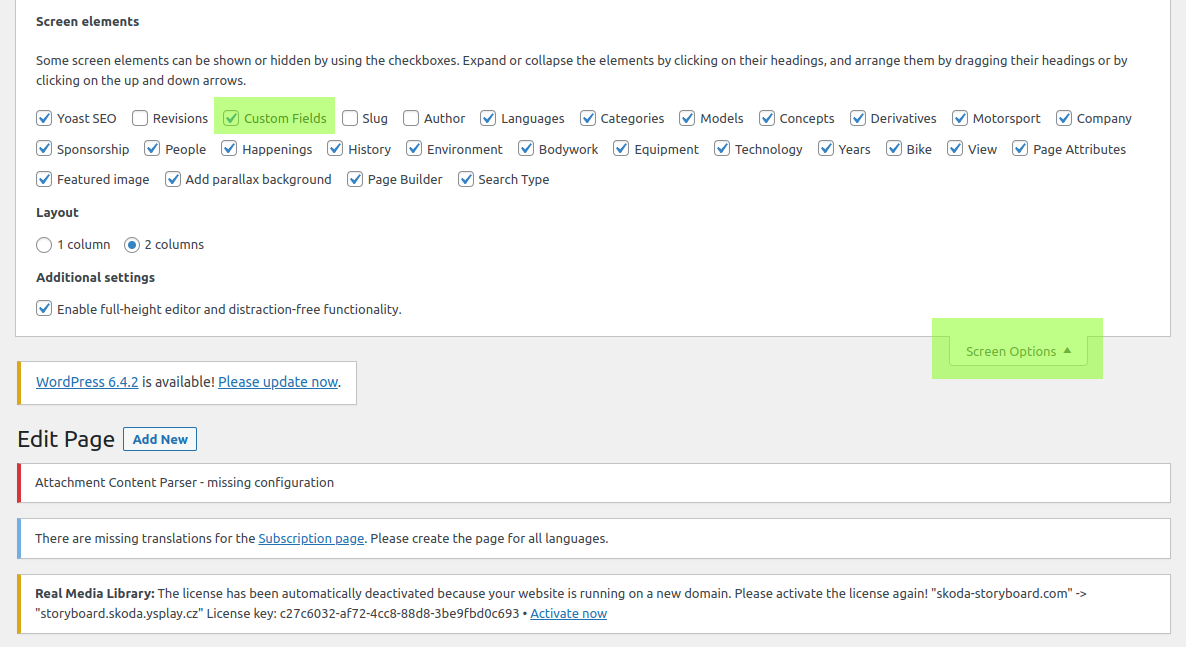Uncheck Add parallax background checkbox

[172, 179]
